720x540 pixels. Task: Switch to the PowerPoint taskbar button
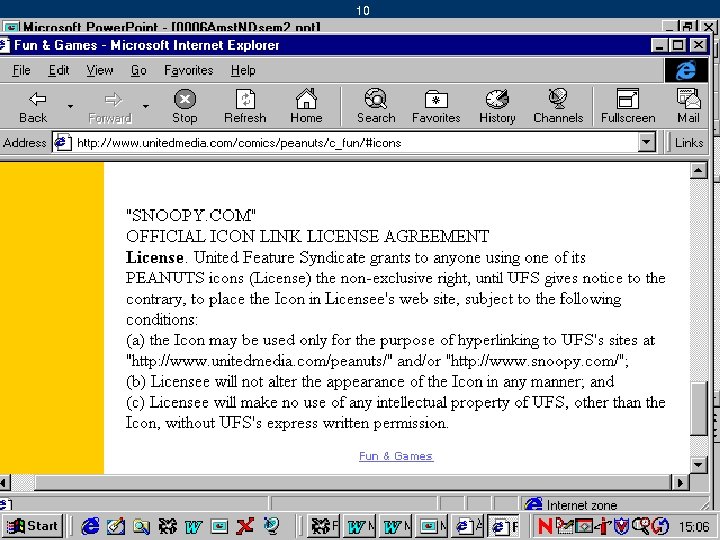point(432,526)
